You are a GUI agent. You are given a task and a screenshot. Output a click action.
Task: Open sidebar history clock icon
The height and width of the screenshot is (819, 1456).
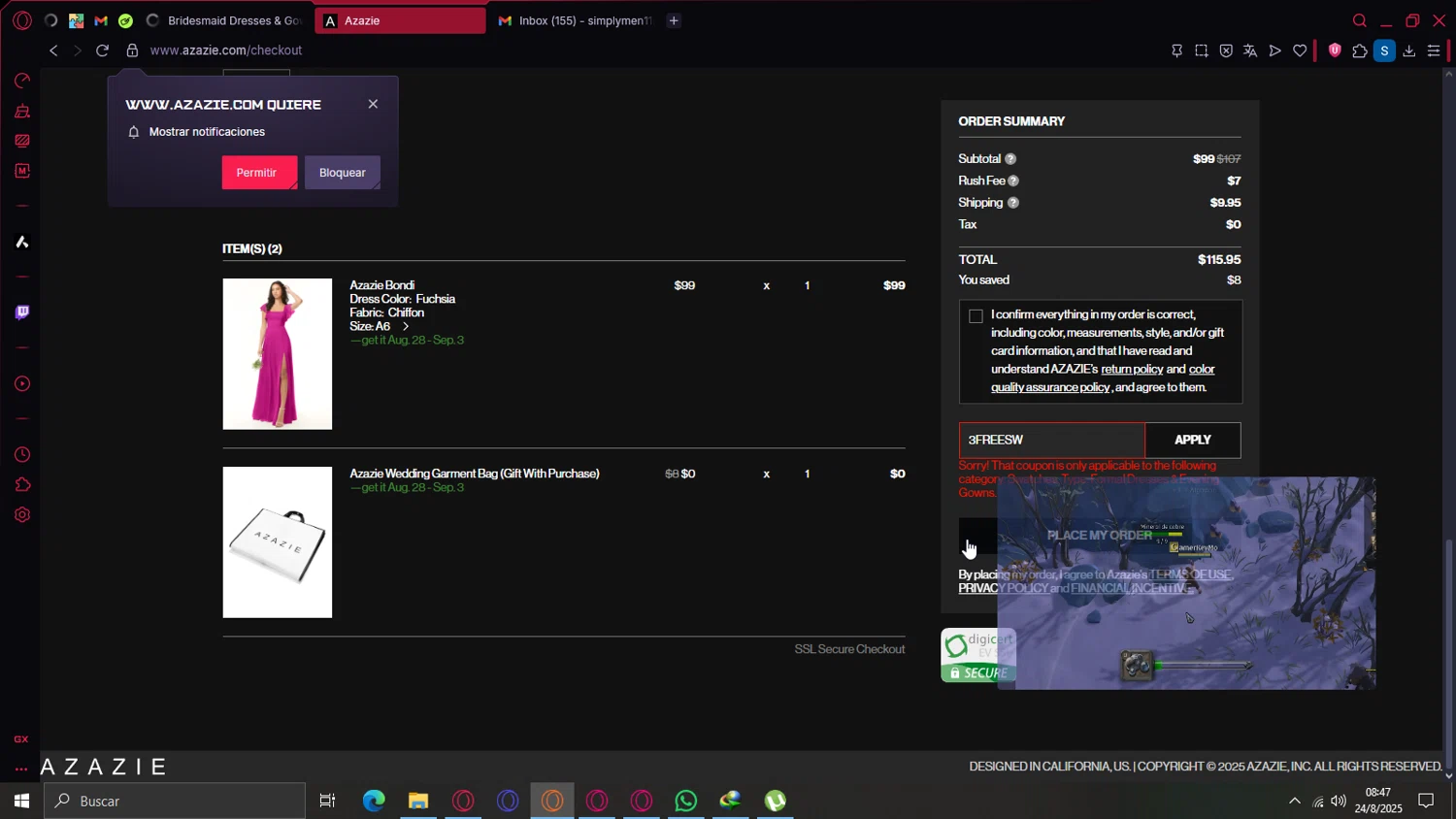22,455
